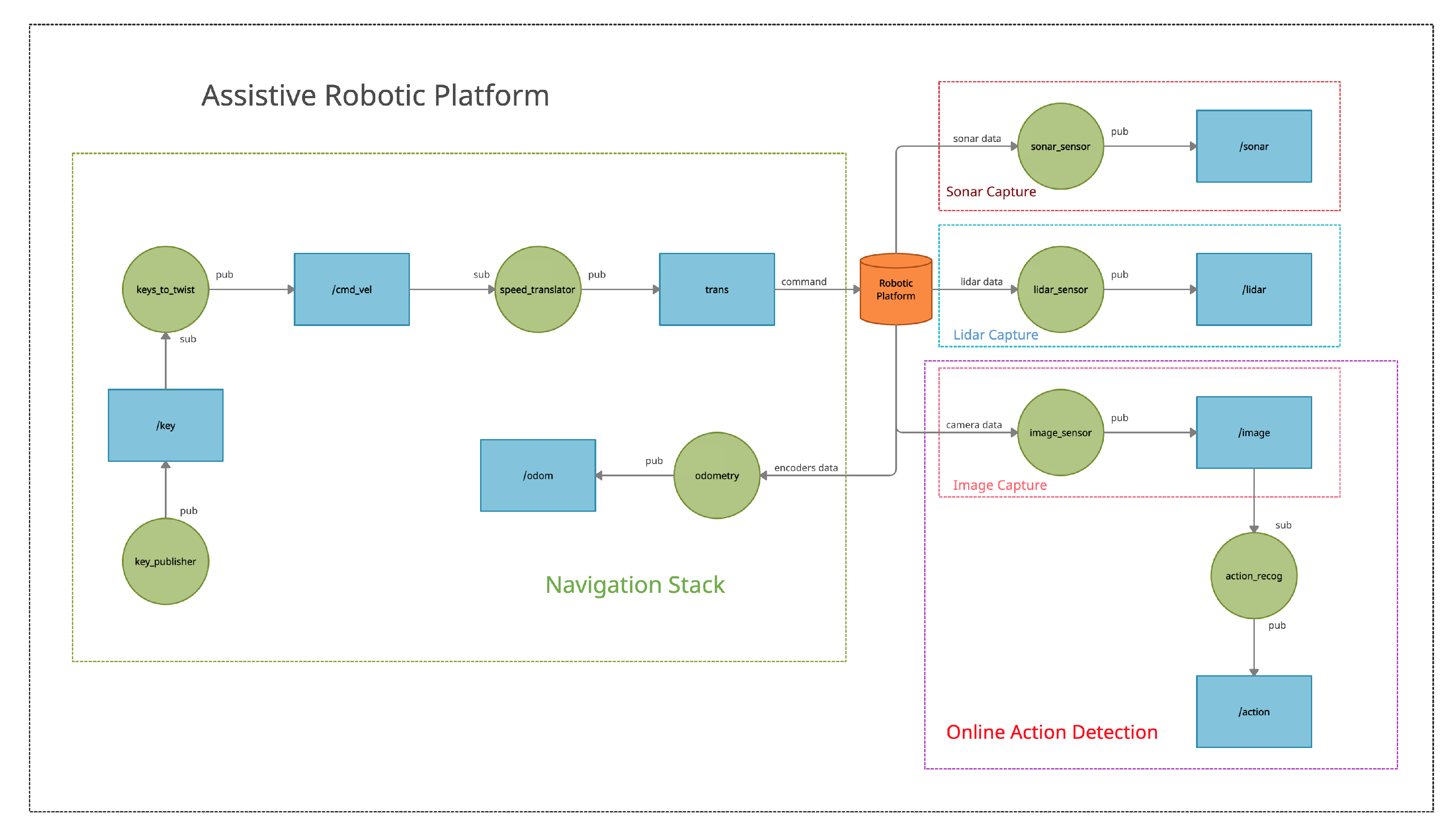This screenshot has width=1456, height=833.
Task: Click the orange Robotic Platform cylinder
Action: [896, 290]
